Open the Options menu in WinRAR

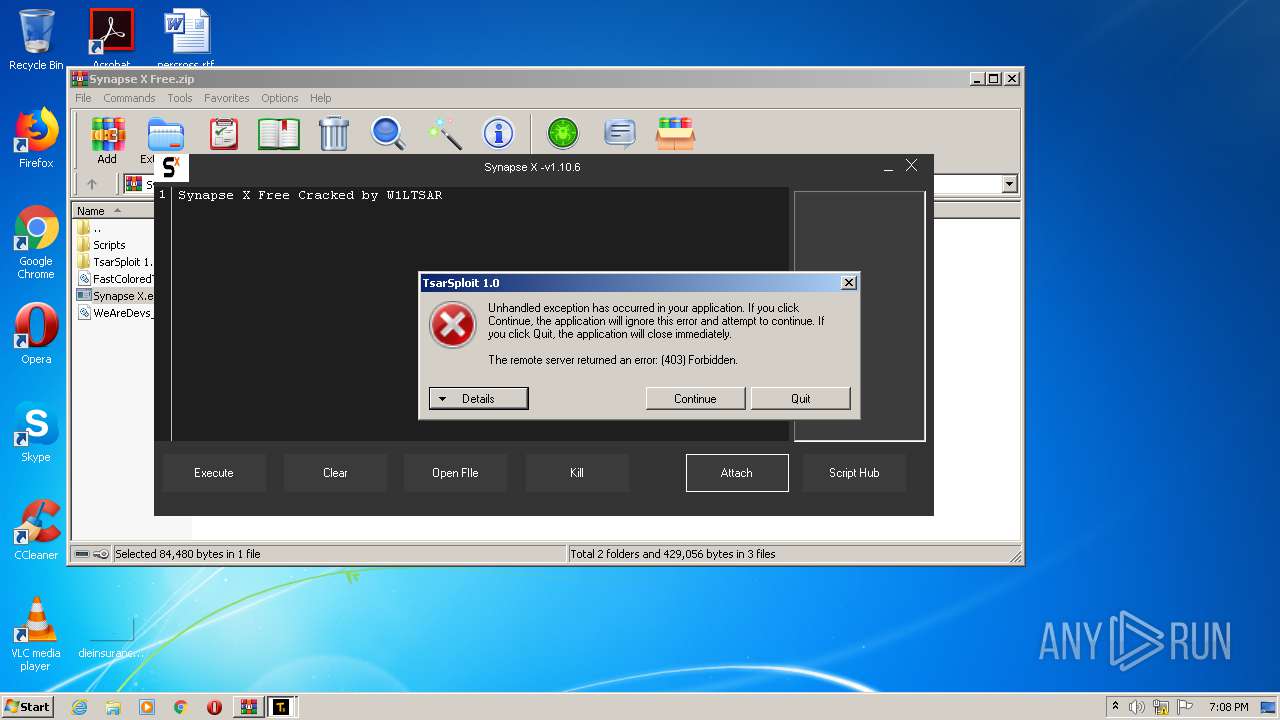[280, 98]
